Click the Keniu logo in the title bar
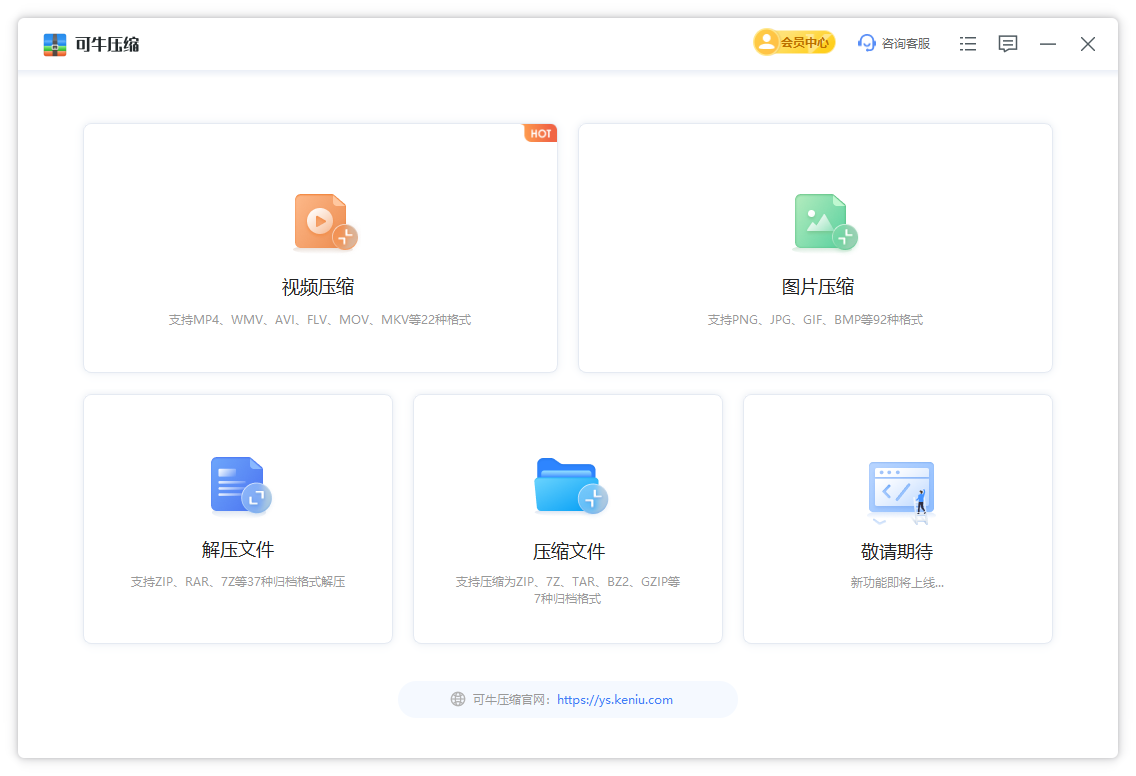This screenshot has width=1136, height=776. (55, 44)
